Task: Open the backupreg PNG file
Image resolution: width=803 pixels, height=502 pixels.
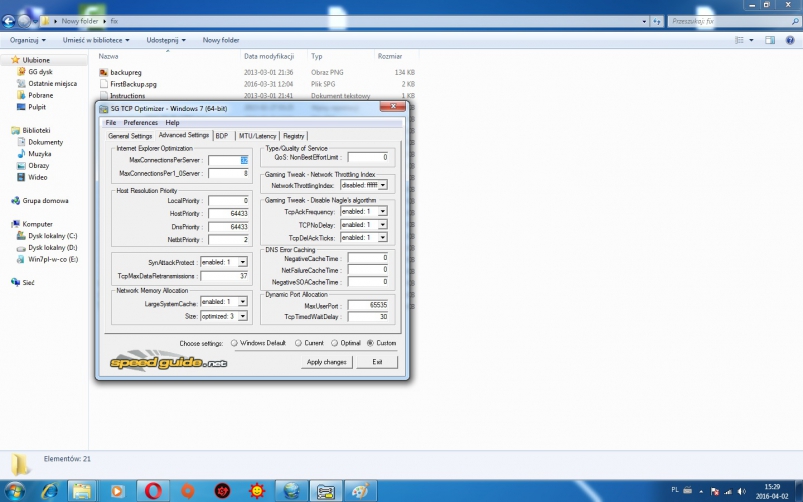Action: (x=125, y=72)
